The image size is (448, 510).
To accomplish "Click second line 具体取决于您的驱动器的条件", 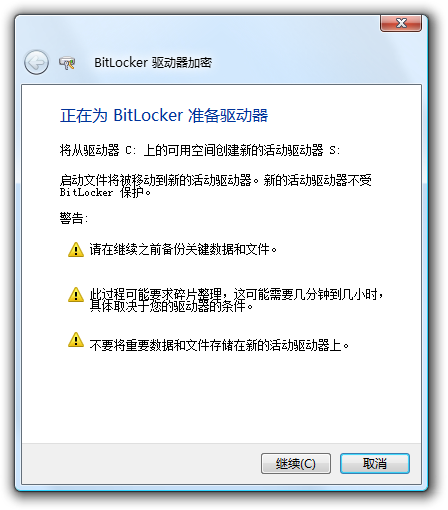I will coord(171,306).
